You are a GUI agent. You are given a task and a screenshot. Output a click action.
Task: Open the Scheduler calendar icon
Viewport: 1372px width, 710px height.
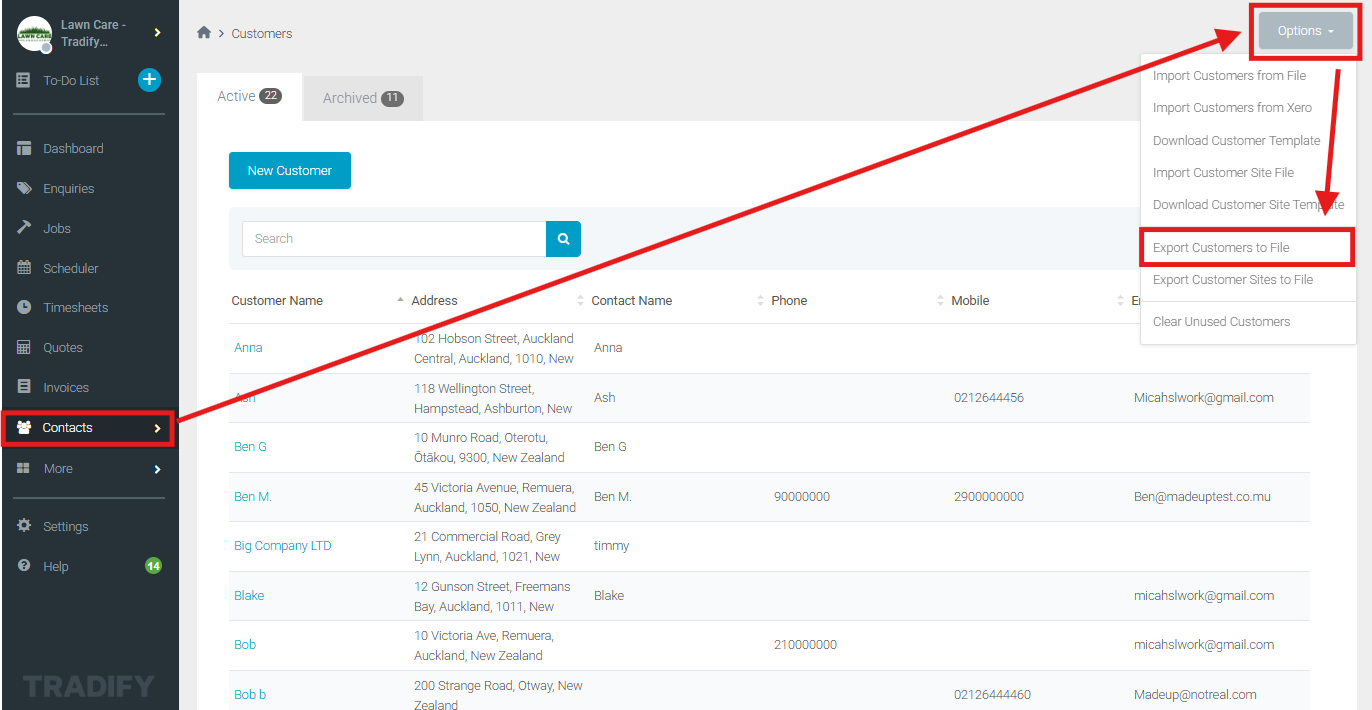tap(24, 268)
